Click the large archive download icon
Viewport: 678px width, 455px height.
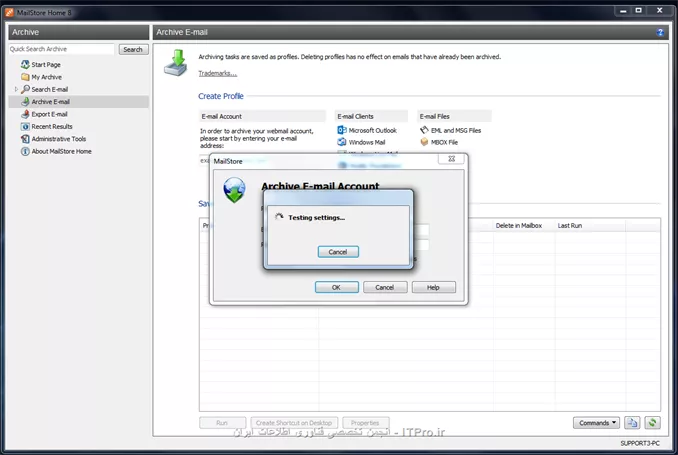176,63
